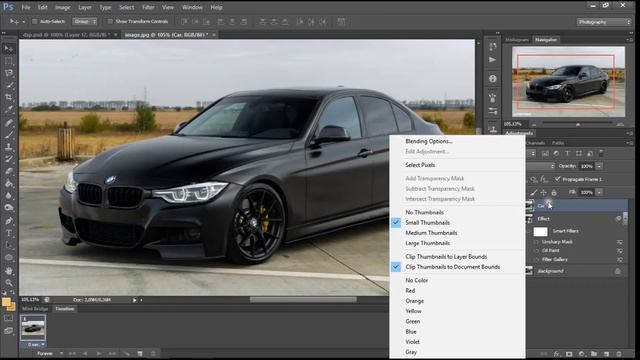Delete layer with trash icon
This screenshot has width=640, height=360.
coord(619,354)
